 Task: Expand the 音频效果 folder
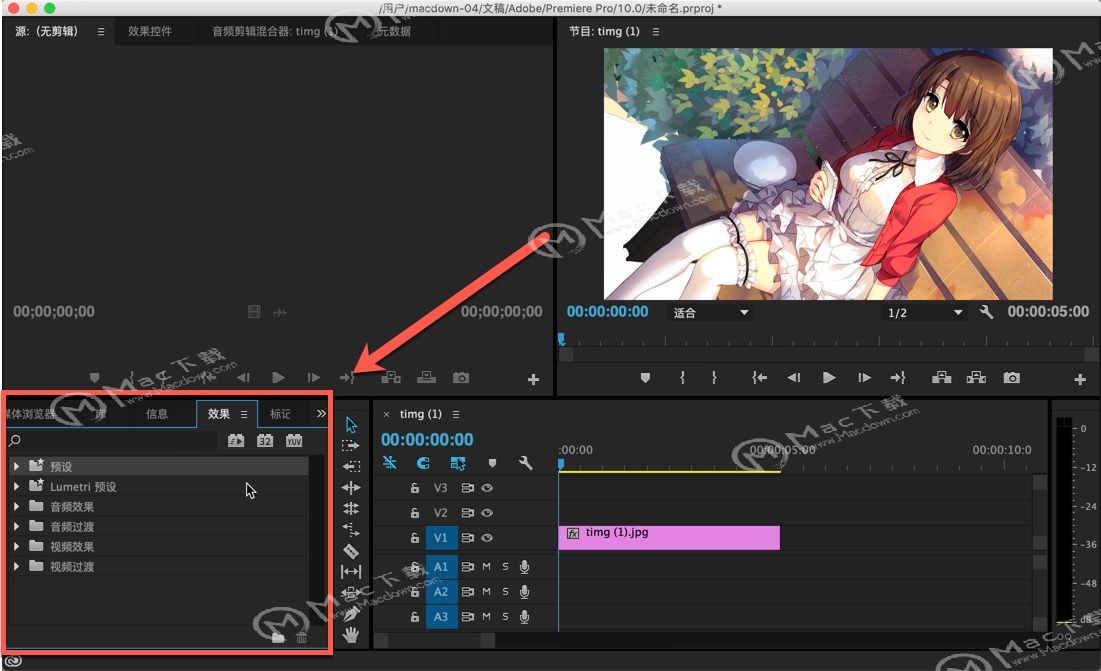tap(16, 506)
